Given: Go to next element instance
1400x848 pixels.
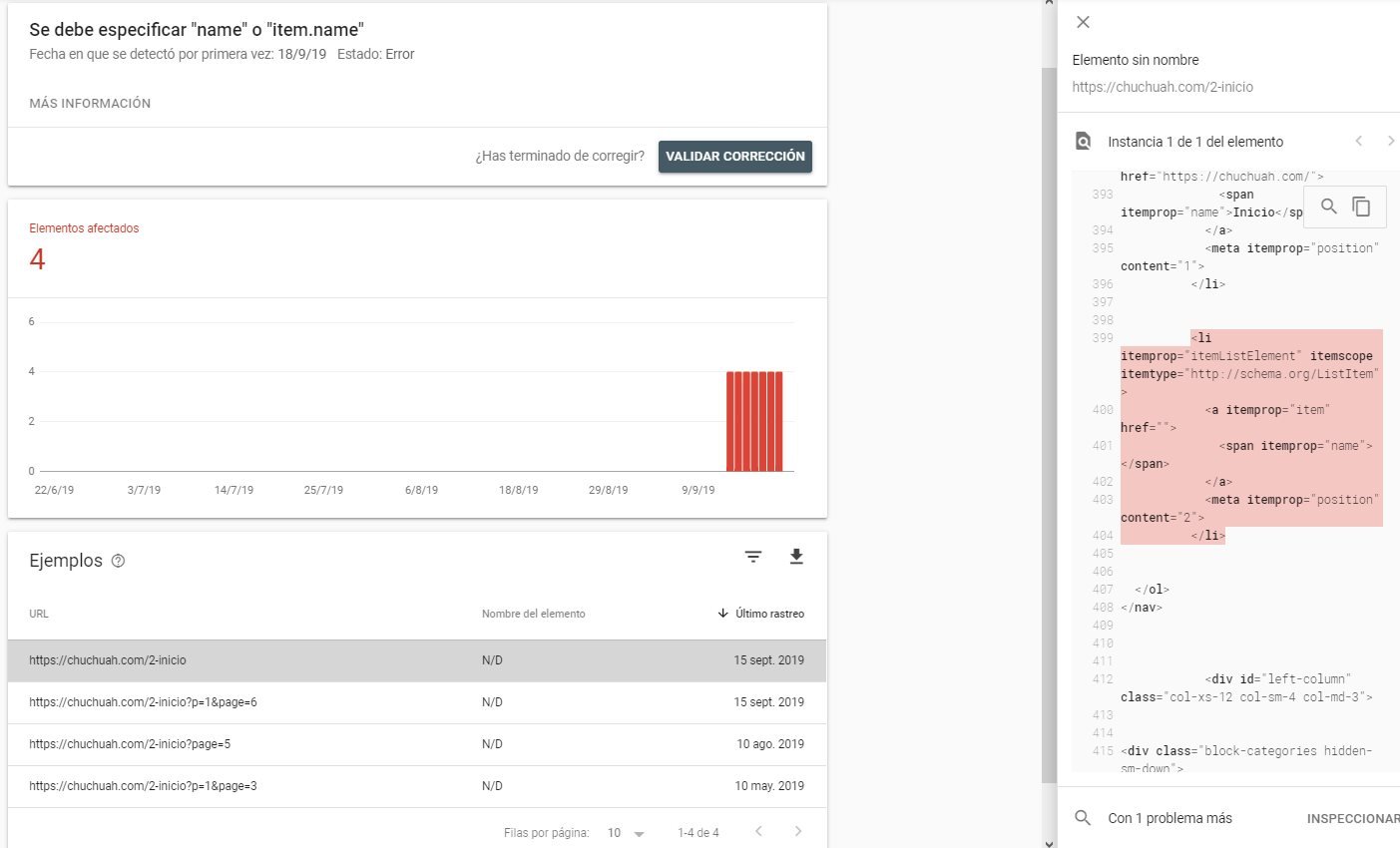Looking at the screenshot, I should 1390,141.
